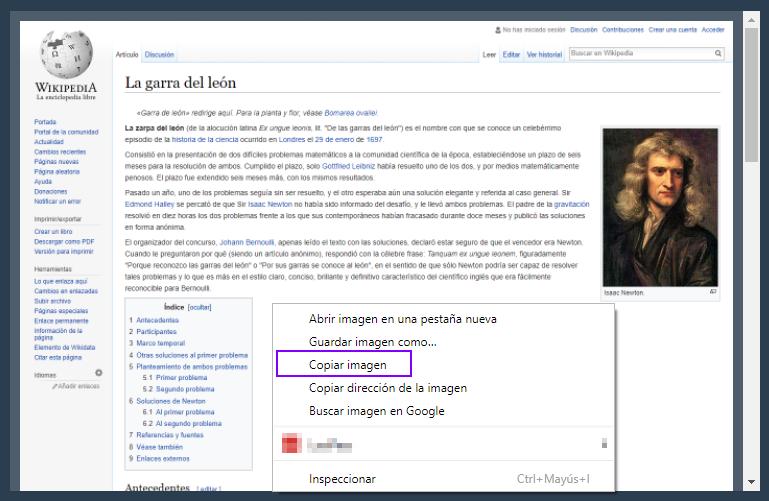Click the enlarge icon under Newton portrait
Screen dimensions: 769x501
(x=713, y=292)
